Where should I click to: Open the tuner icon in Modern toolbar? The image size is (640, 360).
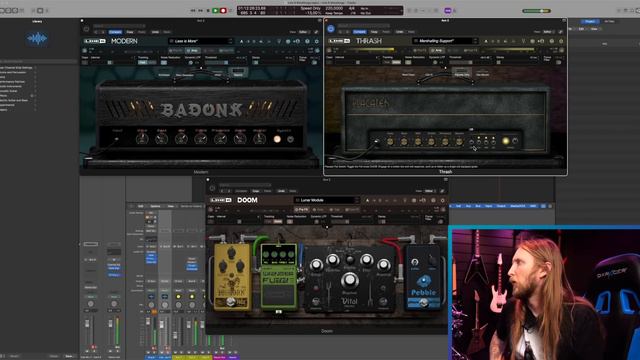pos(279,41)
